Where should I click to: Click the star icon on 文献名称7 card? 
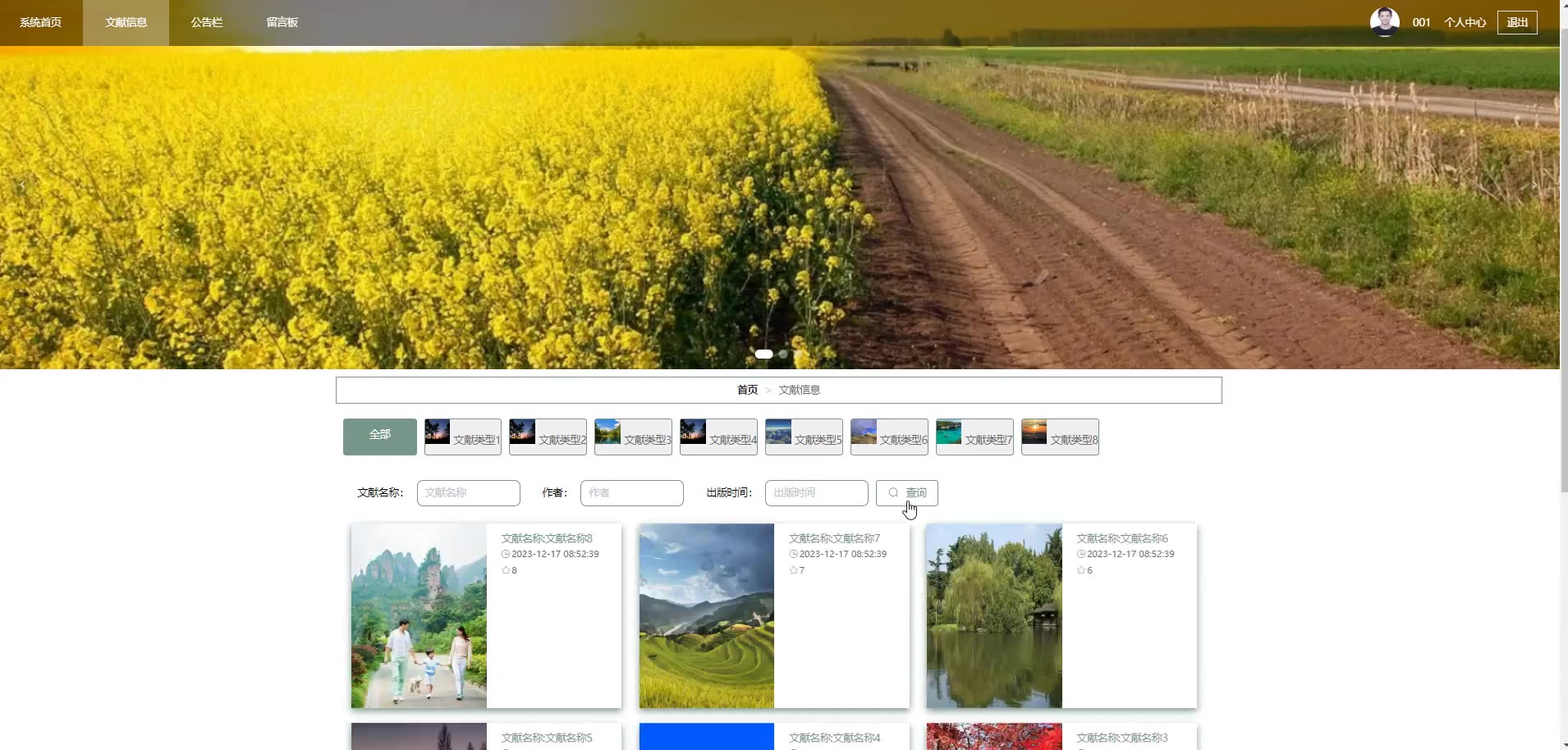[793, 570]
